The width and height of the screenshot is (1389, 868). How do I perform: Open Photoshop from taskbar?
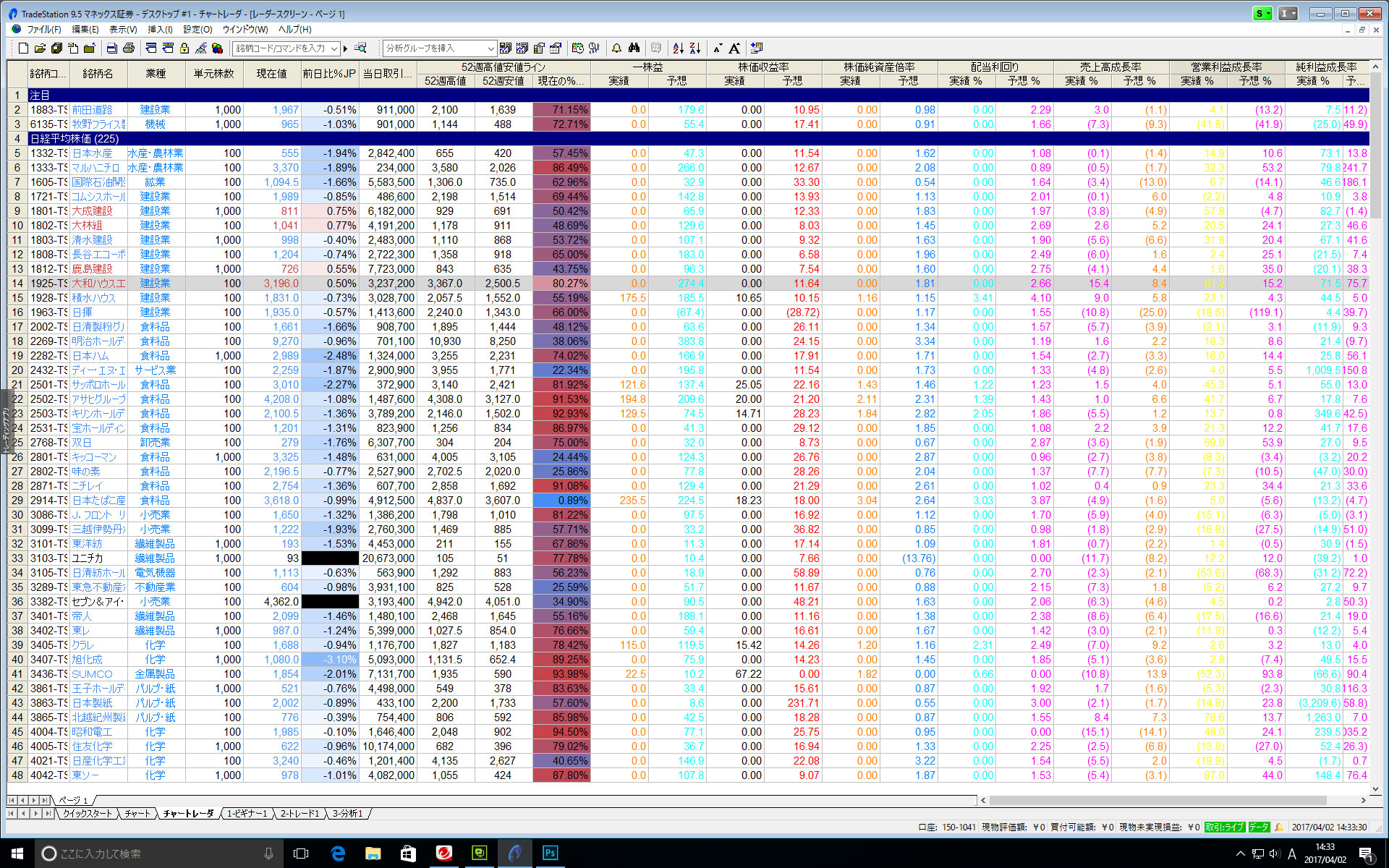pyautogui.click(x=550, y=854)
